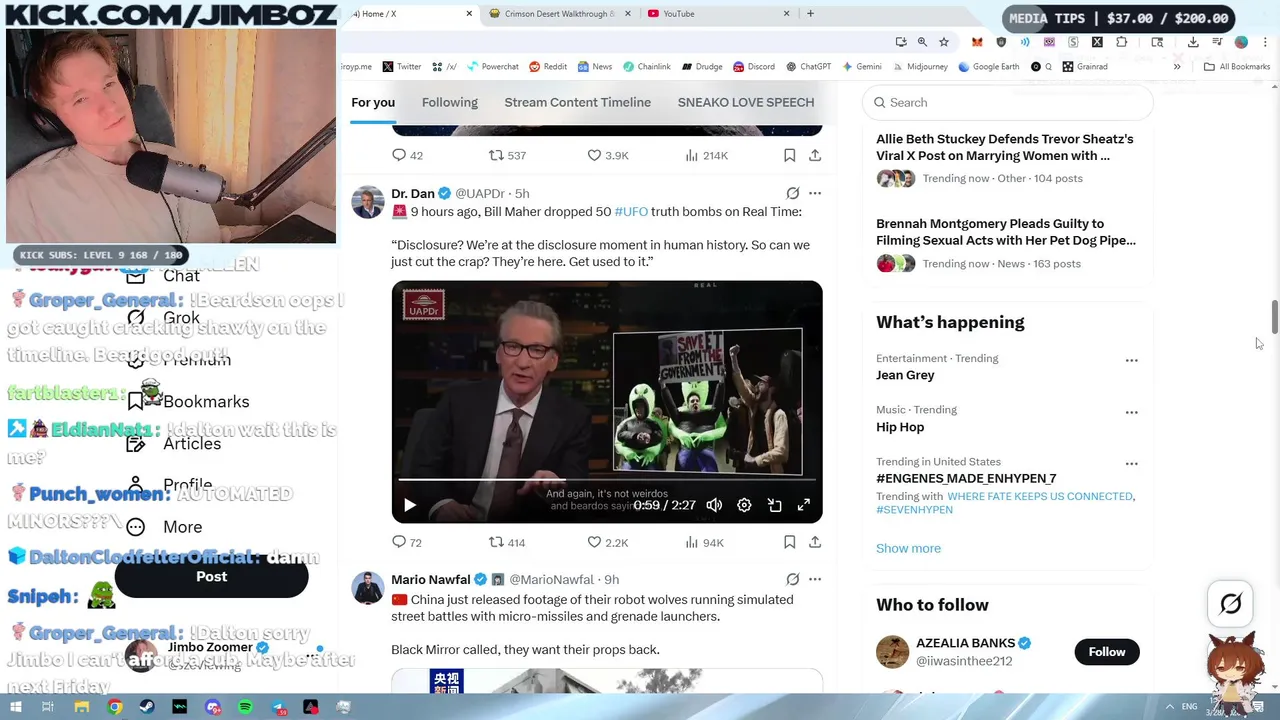Switch to the Crimson Desert Walkthrough browser tab
Image resolution: width=1280 pixels, height=720 pixels.
click(x=557, y=14)
